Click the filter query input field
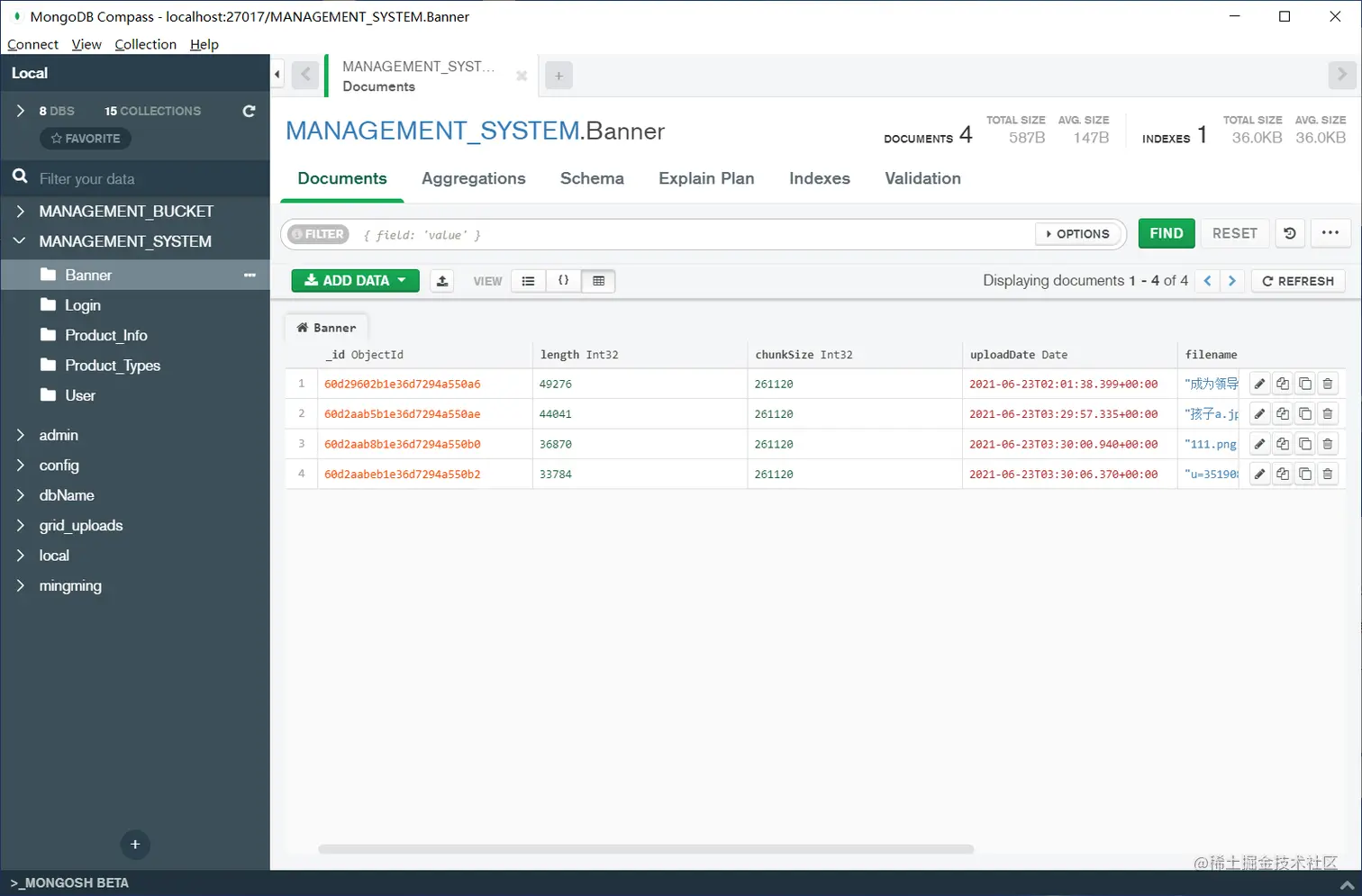Viewport: 1362px width, 896px height. [694, 234]
